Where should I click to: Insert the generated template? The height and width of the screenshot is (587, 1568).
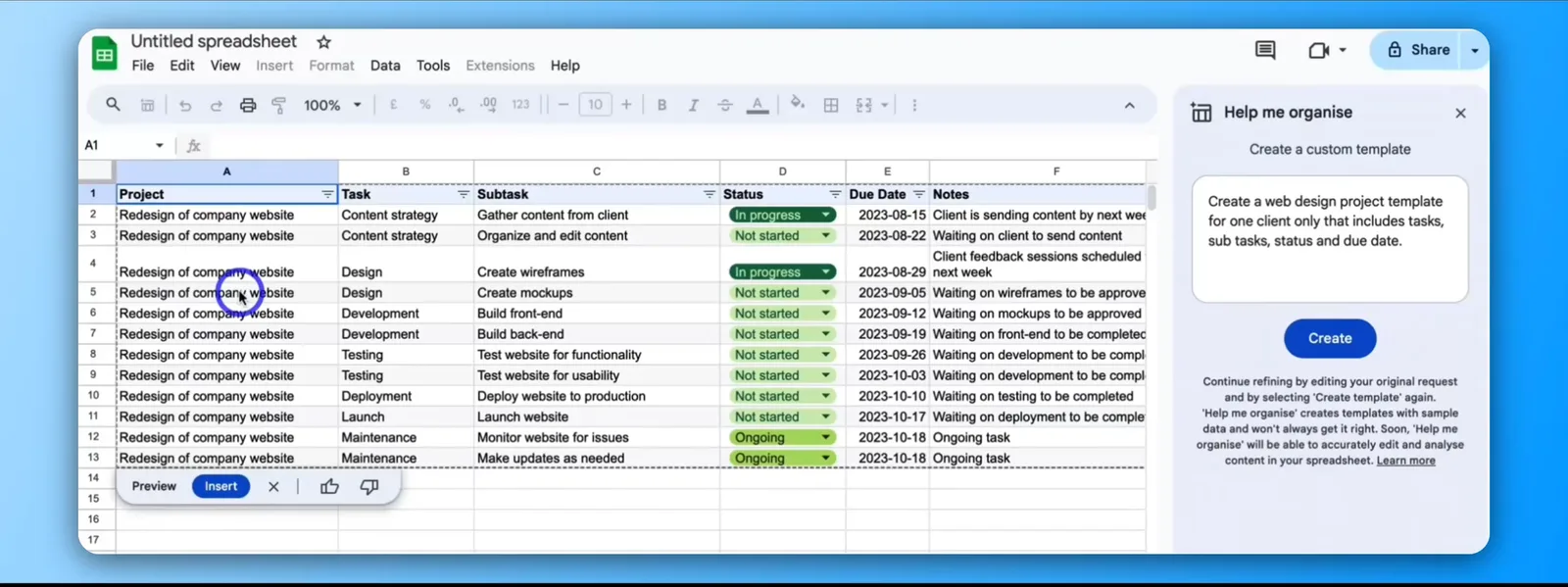click(x=220, y=486)
